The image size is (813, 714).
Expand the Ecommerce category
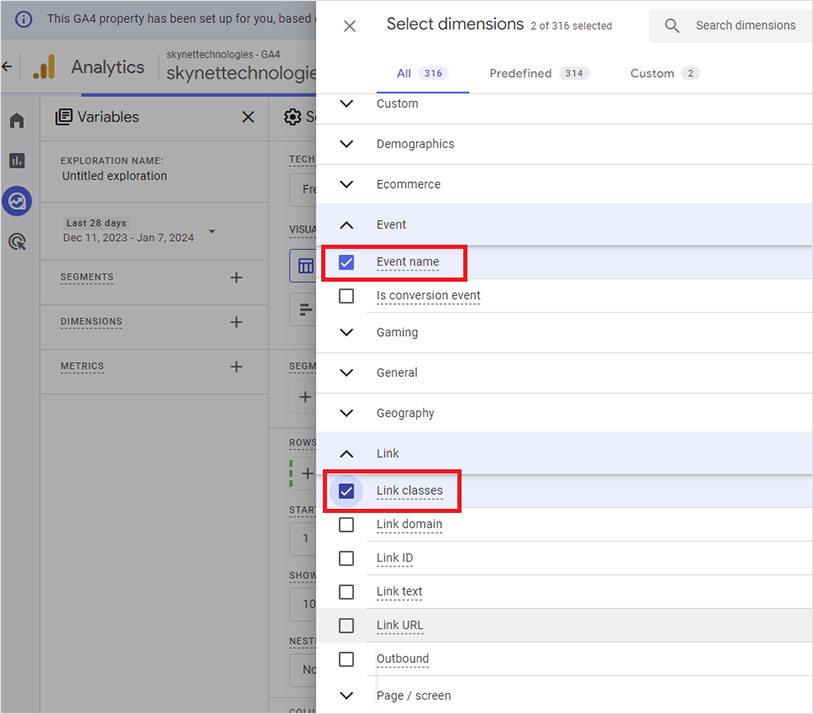click(347, 184)
